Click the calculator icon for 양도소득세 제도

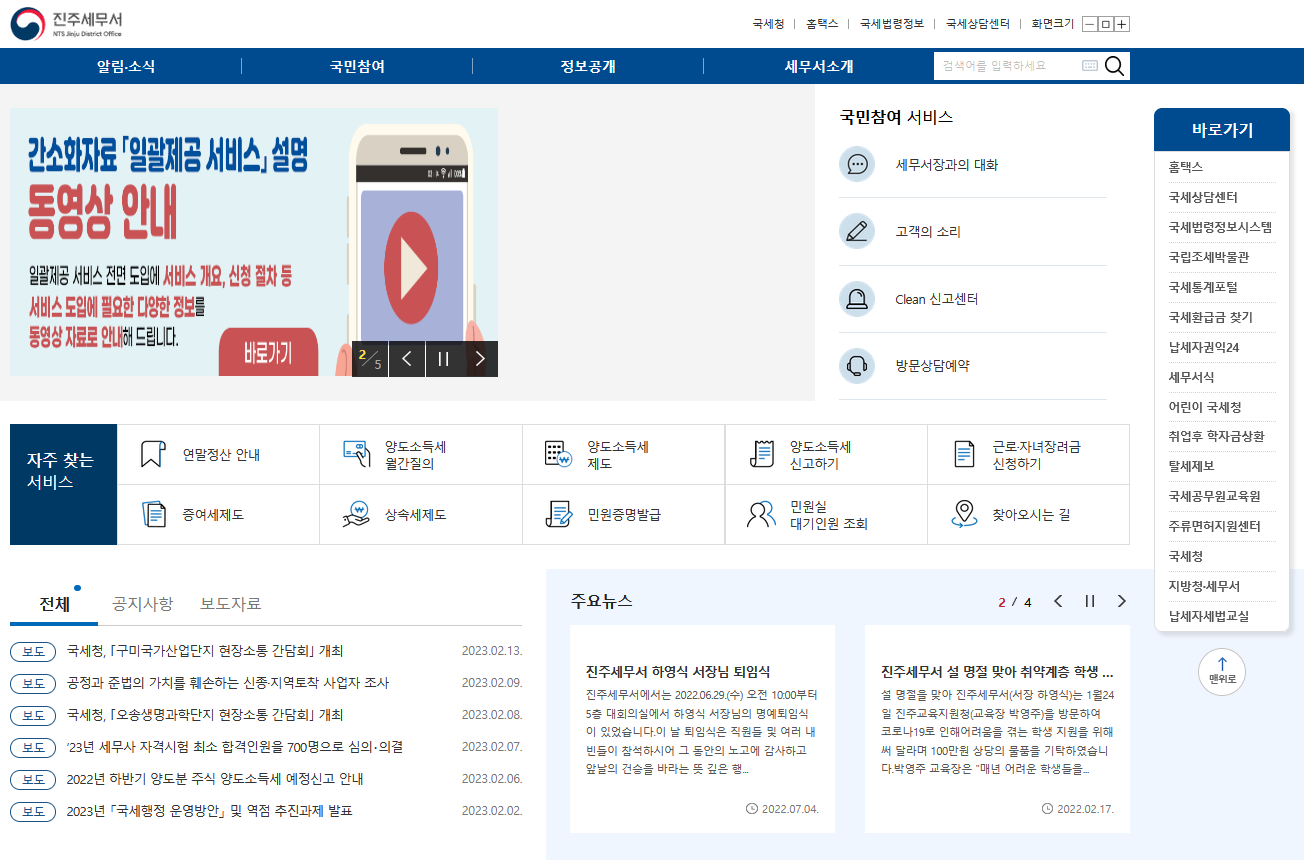pyautogui.click(x=558, y=454)
